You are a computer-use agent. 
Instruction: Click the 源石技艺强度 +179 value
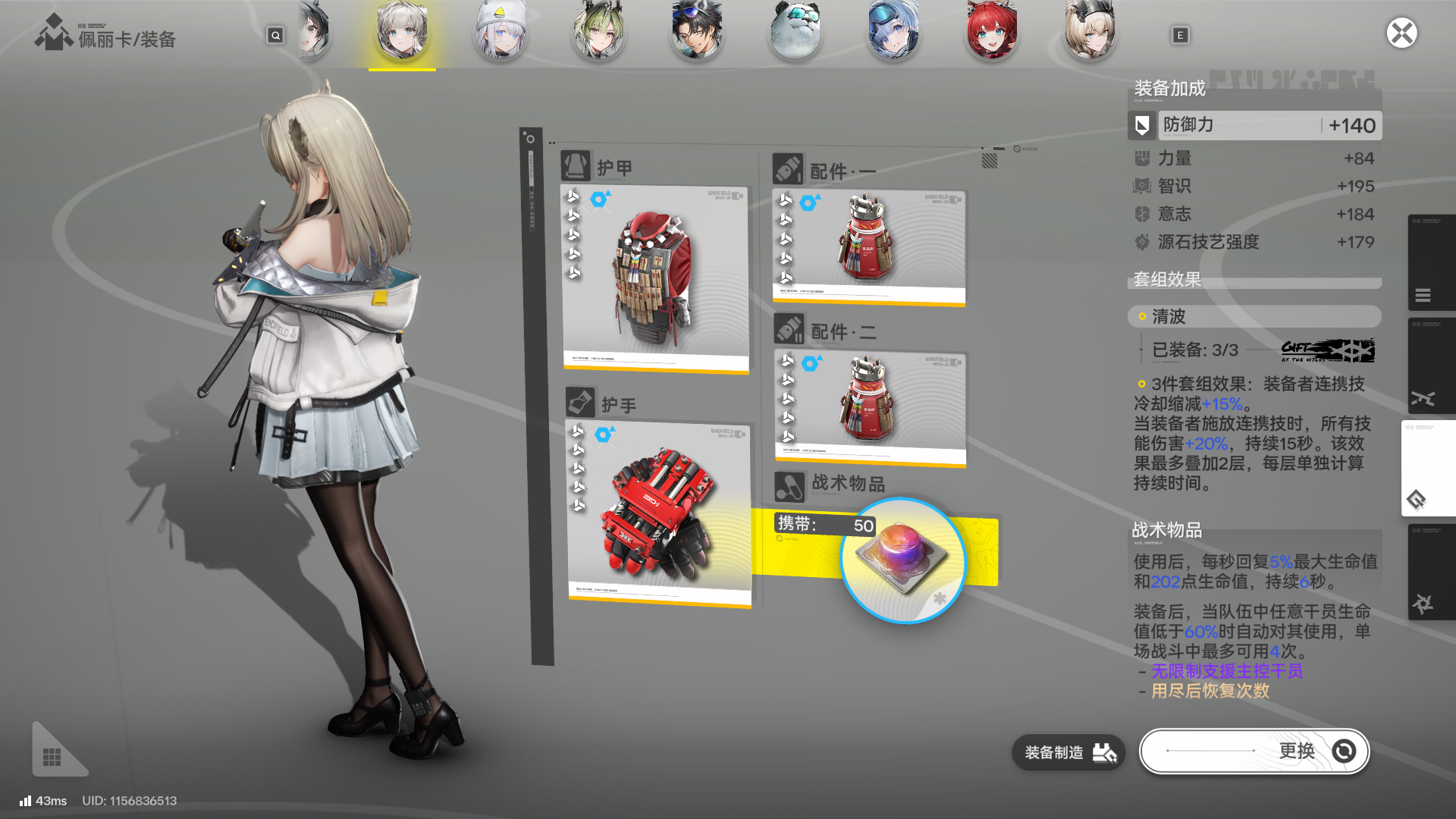(1356, 243)
